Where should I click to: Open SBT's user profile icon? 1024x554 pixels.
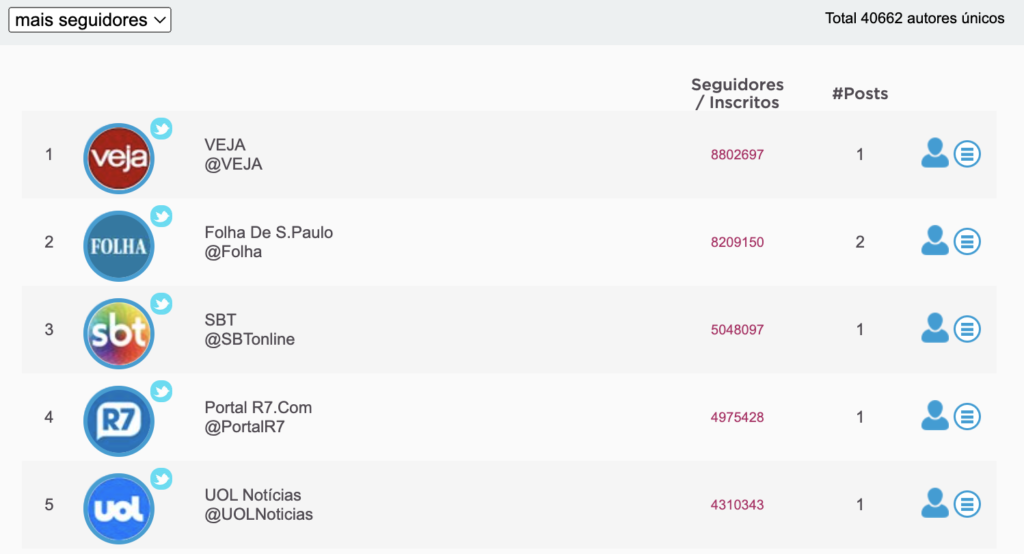[935, 329]
